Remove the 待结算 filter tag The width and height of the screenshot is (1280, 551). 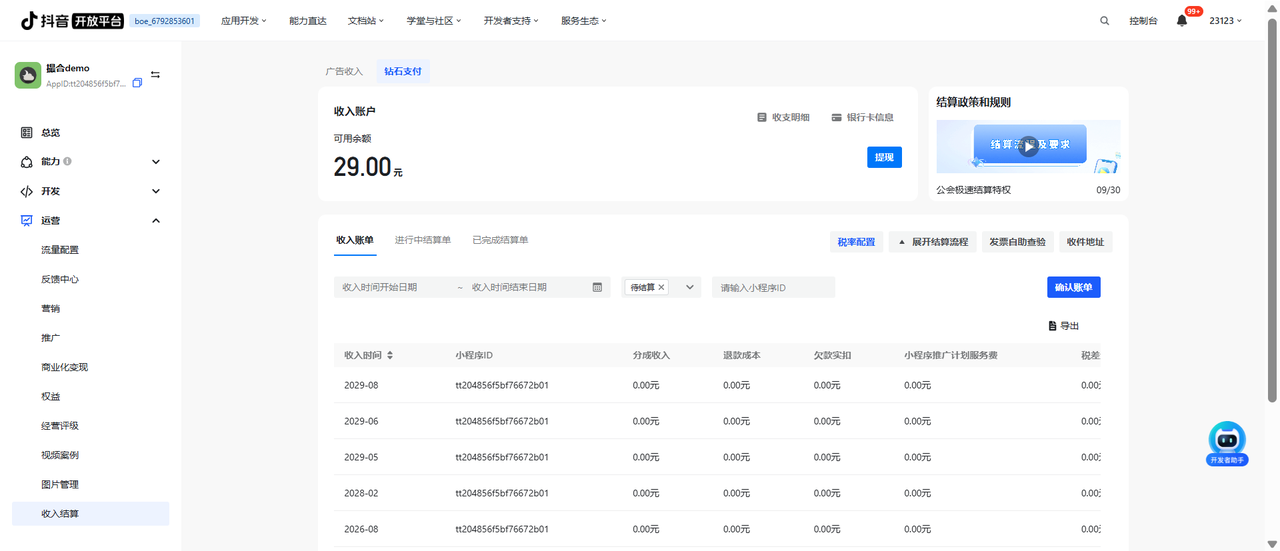point(661,287)
